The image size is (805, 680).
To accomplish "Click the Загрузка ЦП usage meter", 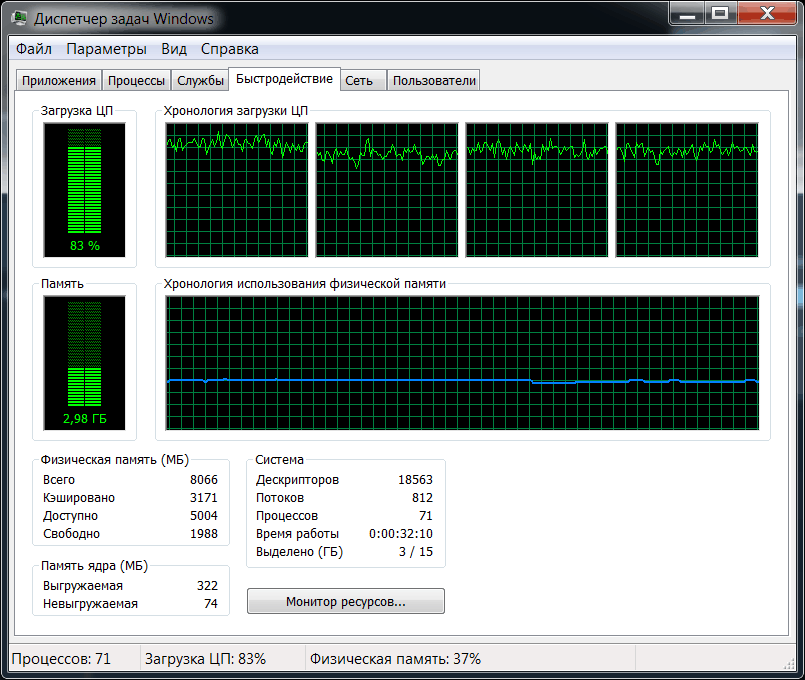I will (x=84, y=190).
